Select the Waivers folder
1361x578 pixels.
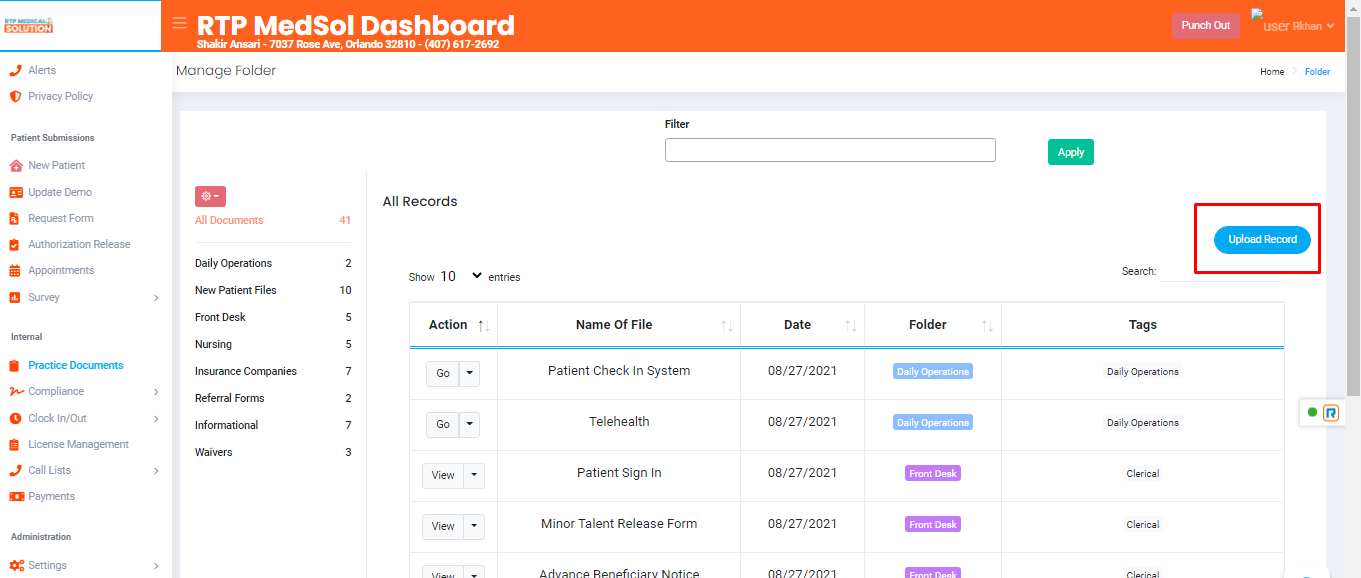tap(213, 452)
